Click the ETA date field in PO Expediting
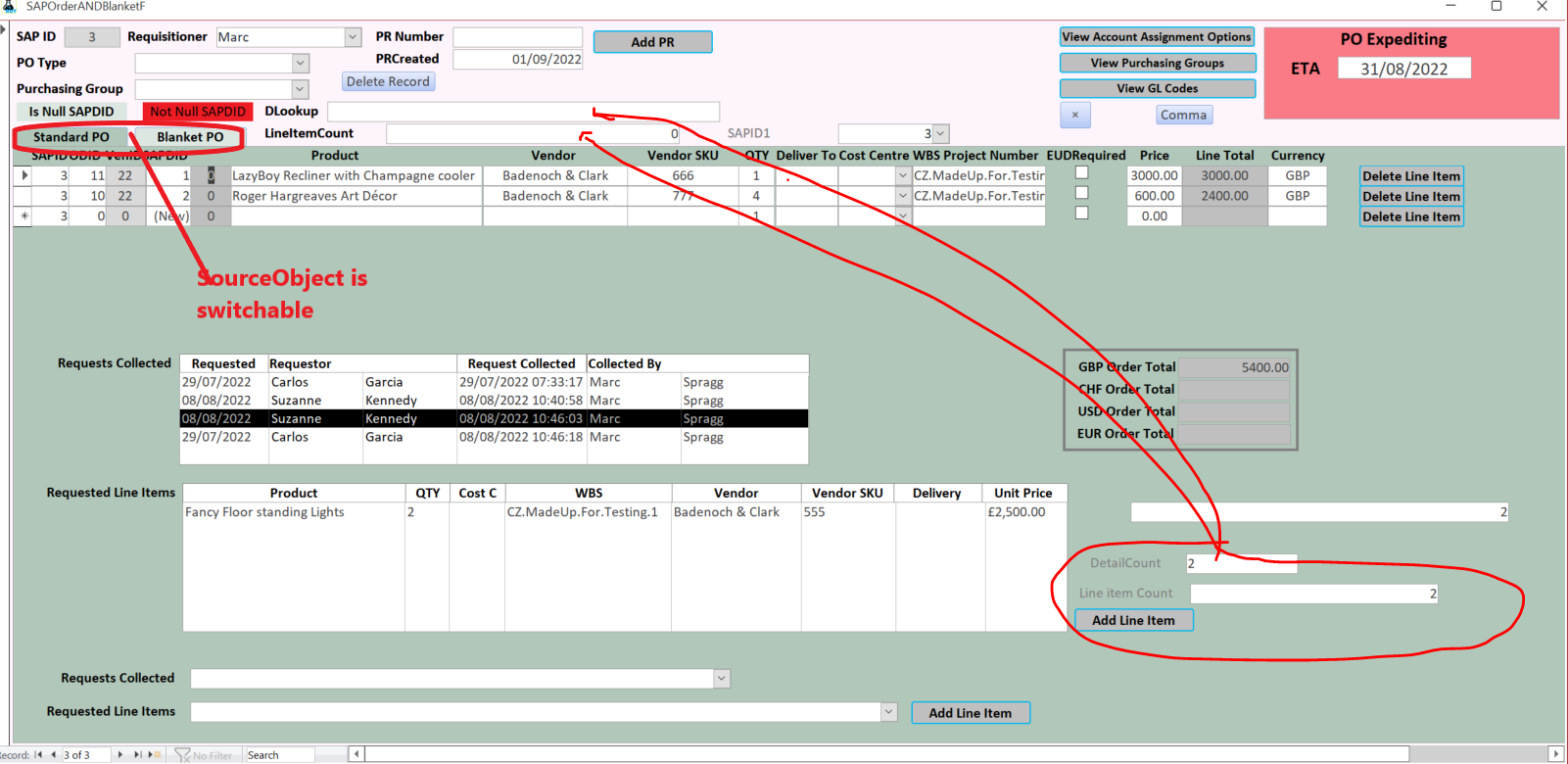 point(1403,69)
